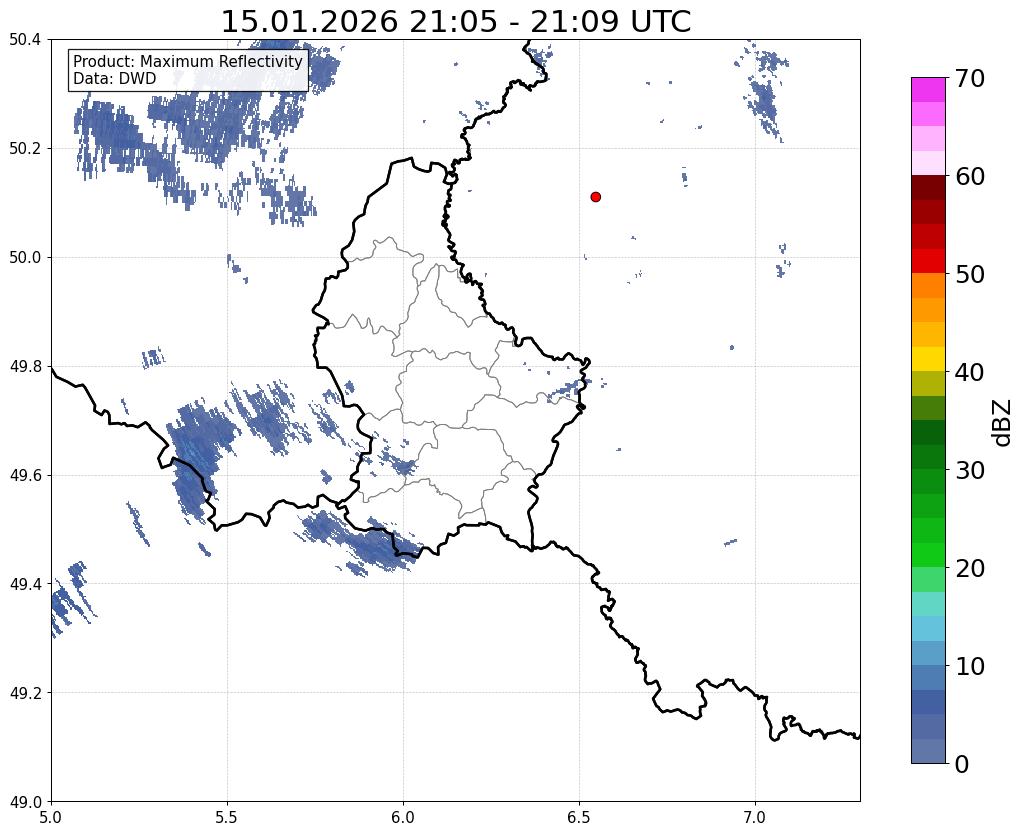Click the latitude tick label 49.0
Viewport: 1023px width, 834px height.
pyautogui.click(x=25, y=802)
